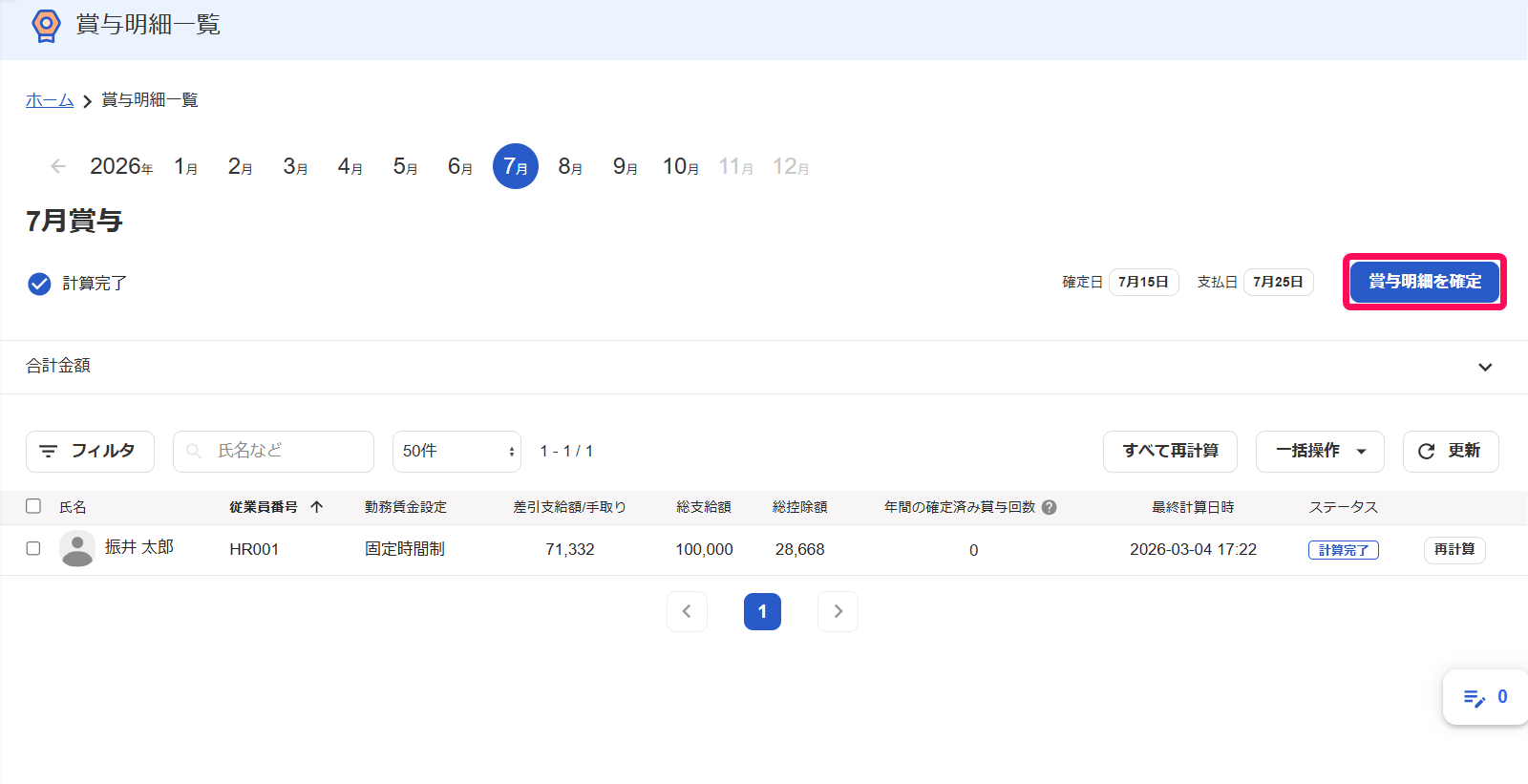Click the avatar of 振井 太郎

click(77, 549)
